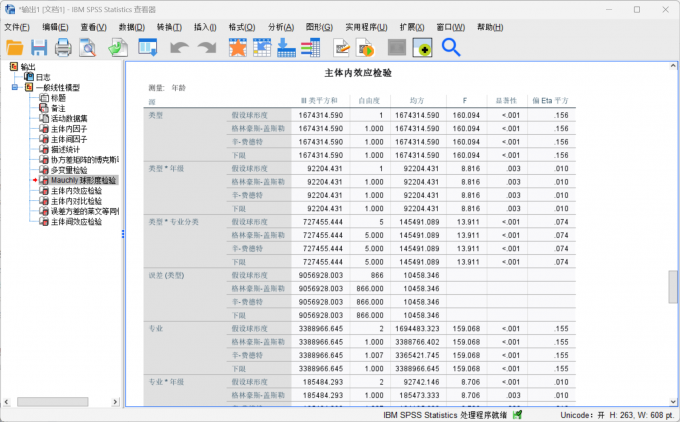Select 主体内因子 in outline
680x422 pixels.
[x=69, y=129]
